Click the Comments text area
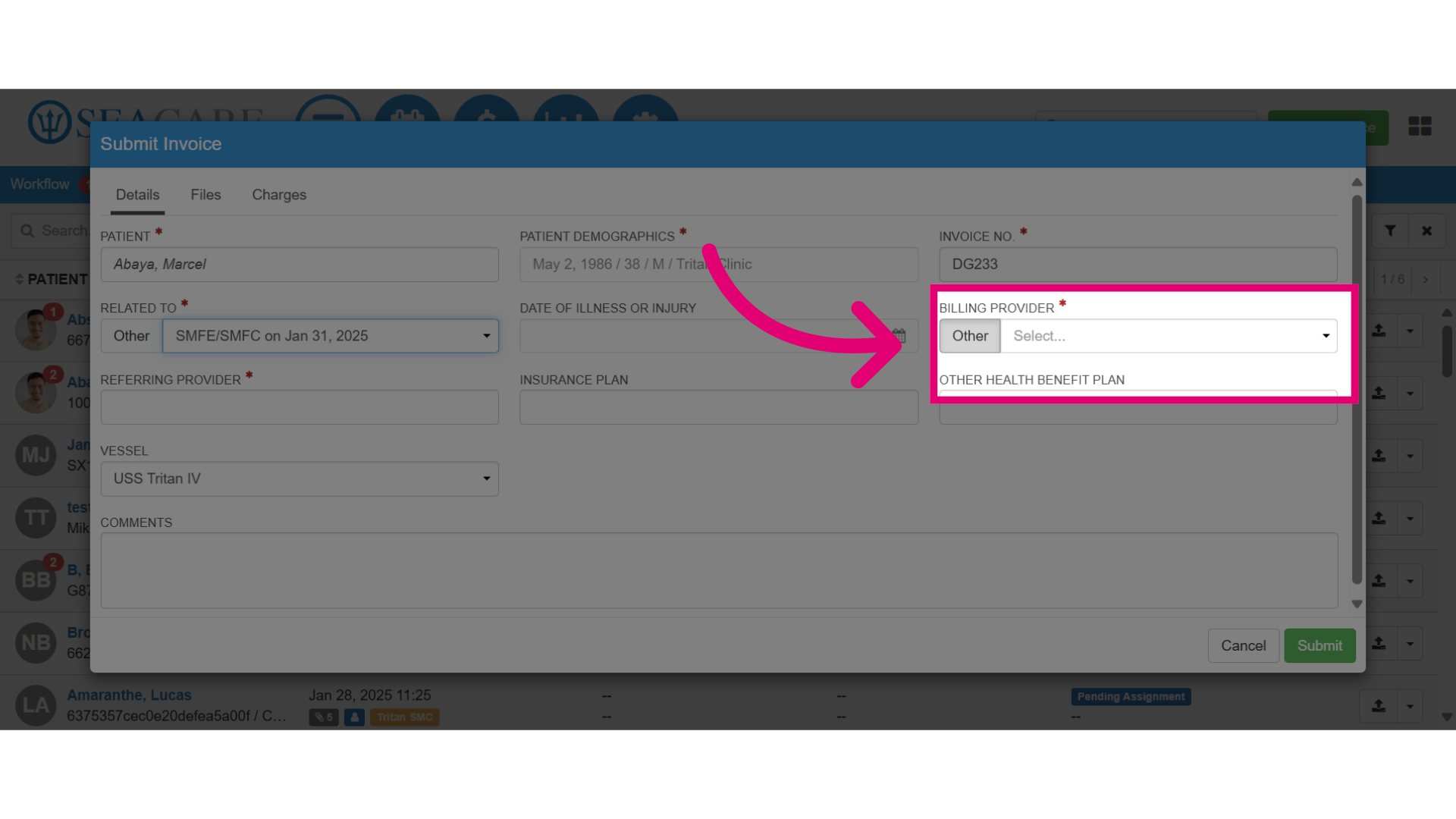The height and width of the screenshot is (819, 1456). (x=719, y=570)
